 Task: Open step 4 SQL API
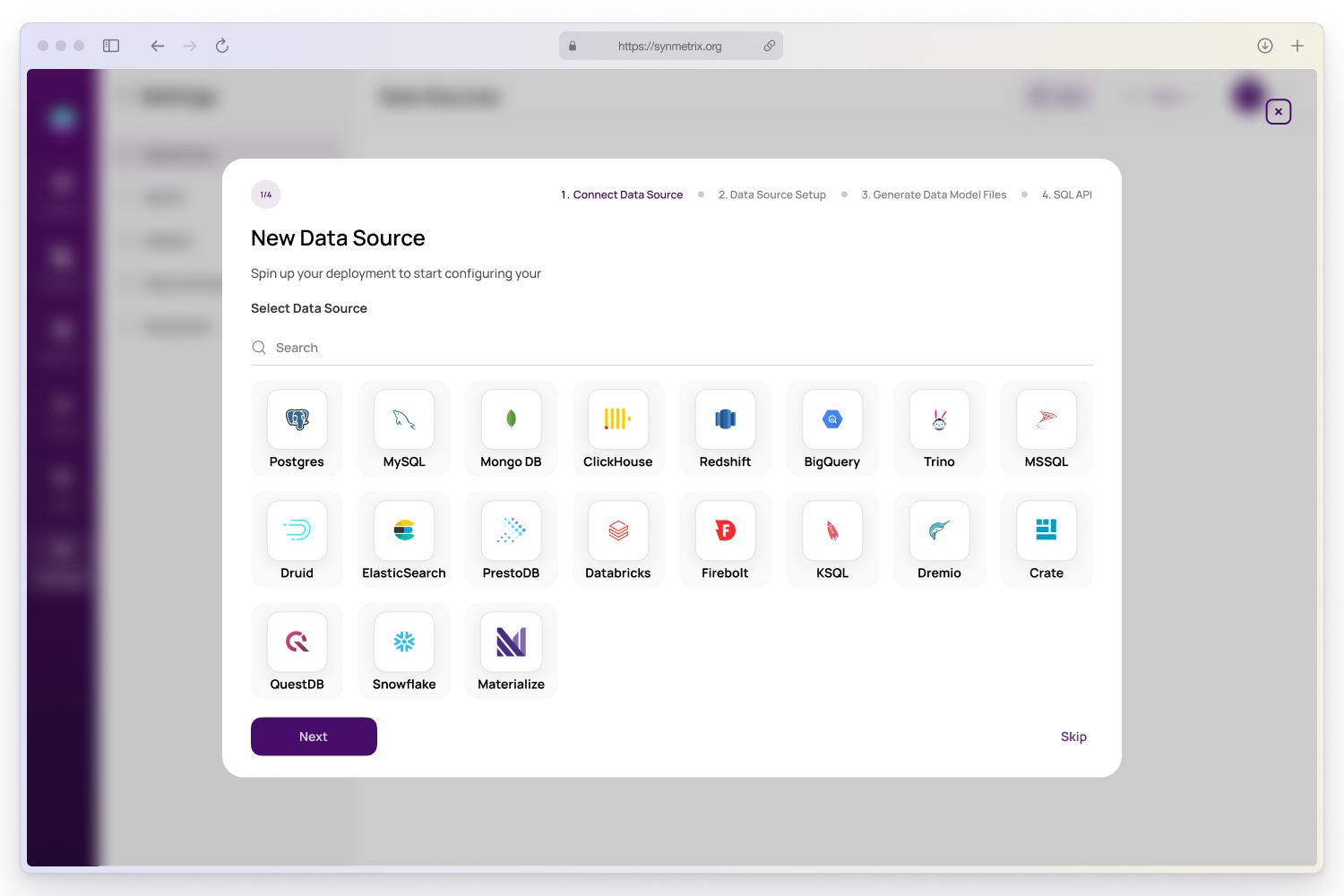(x=1067, y=194)
